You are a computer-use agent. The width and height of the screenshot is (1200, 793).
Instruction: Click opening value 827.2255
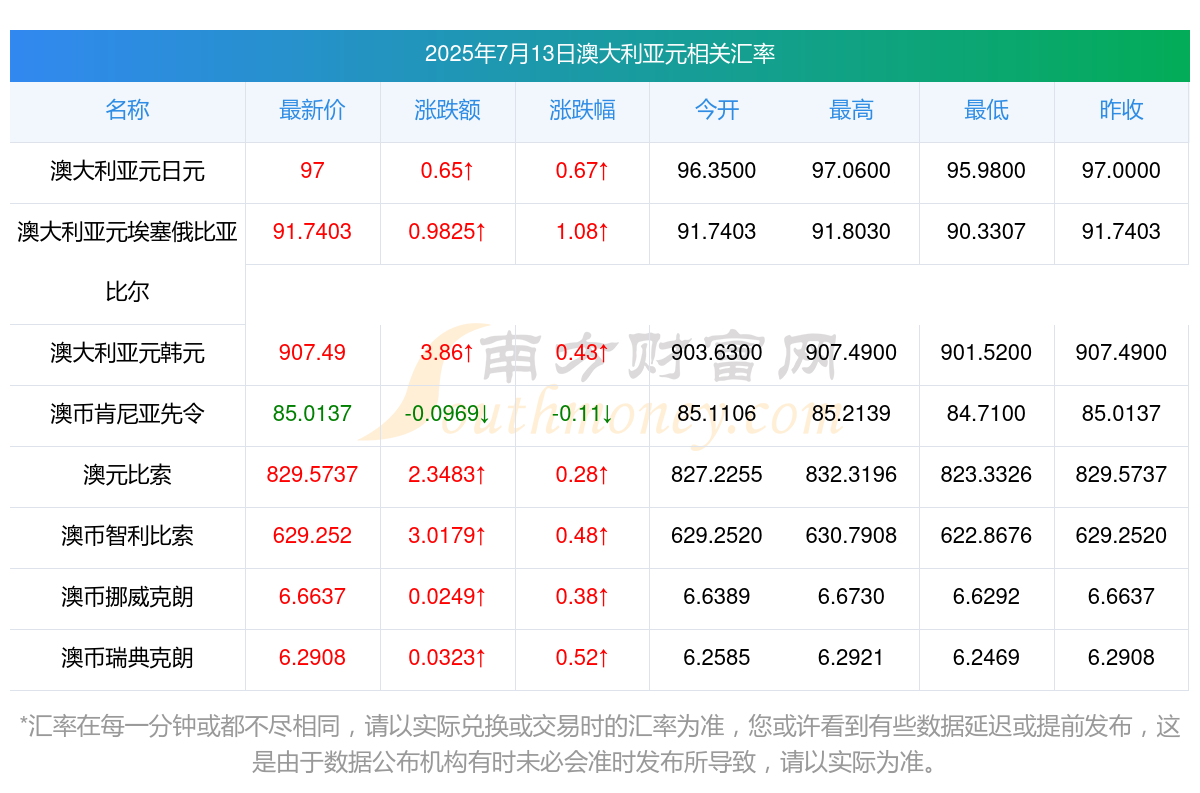tap(717, 475)
